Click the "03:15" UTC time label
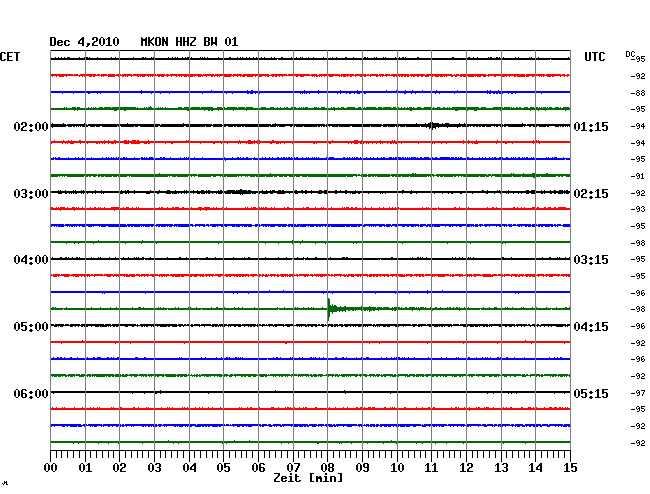This screenshot has width=650, height=494. [591, 260]
